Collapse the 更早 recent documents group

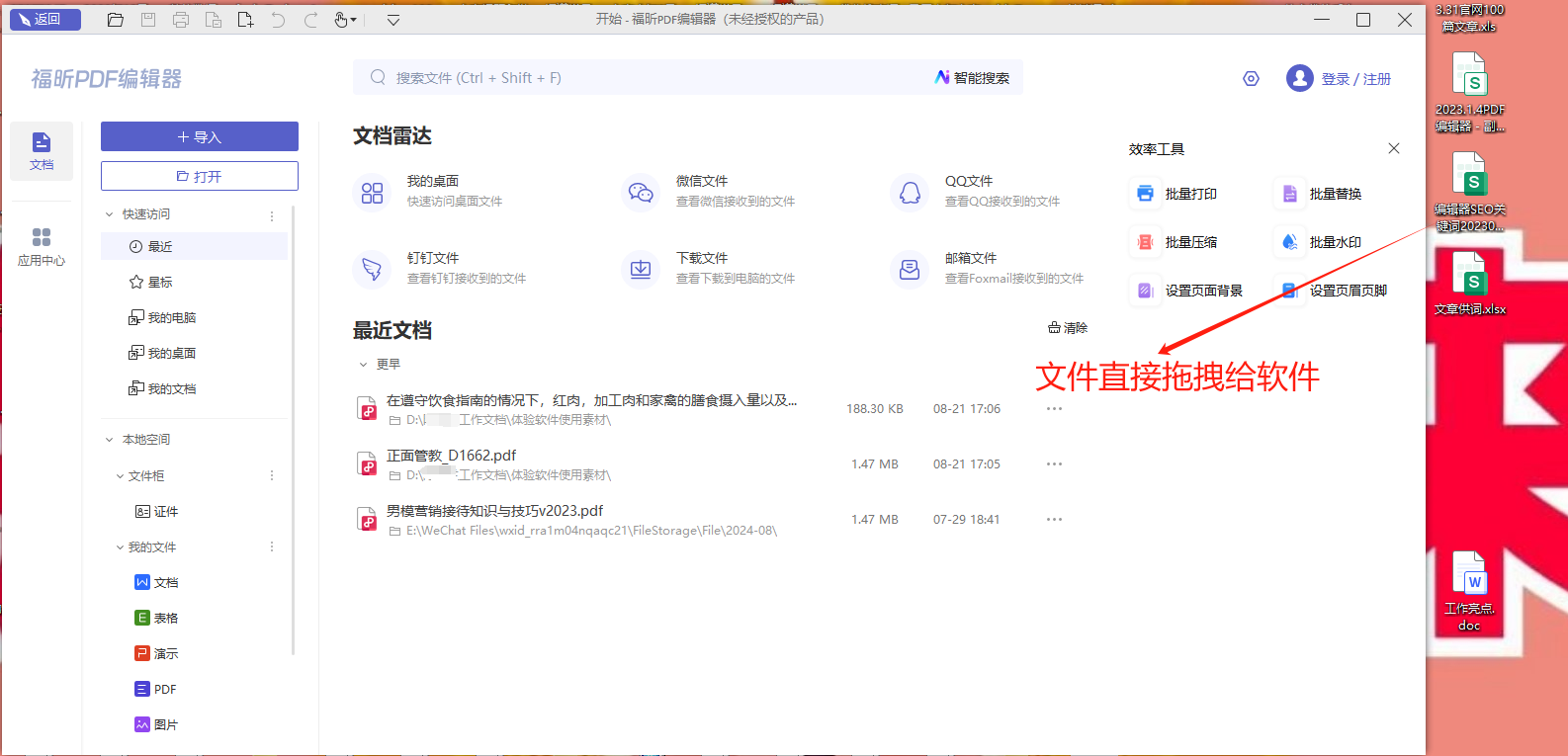pyautogui.click(x=363, y=365)
